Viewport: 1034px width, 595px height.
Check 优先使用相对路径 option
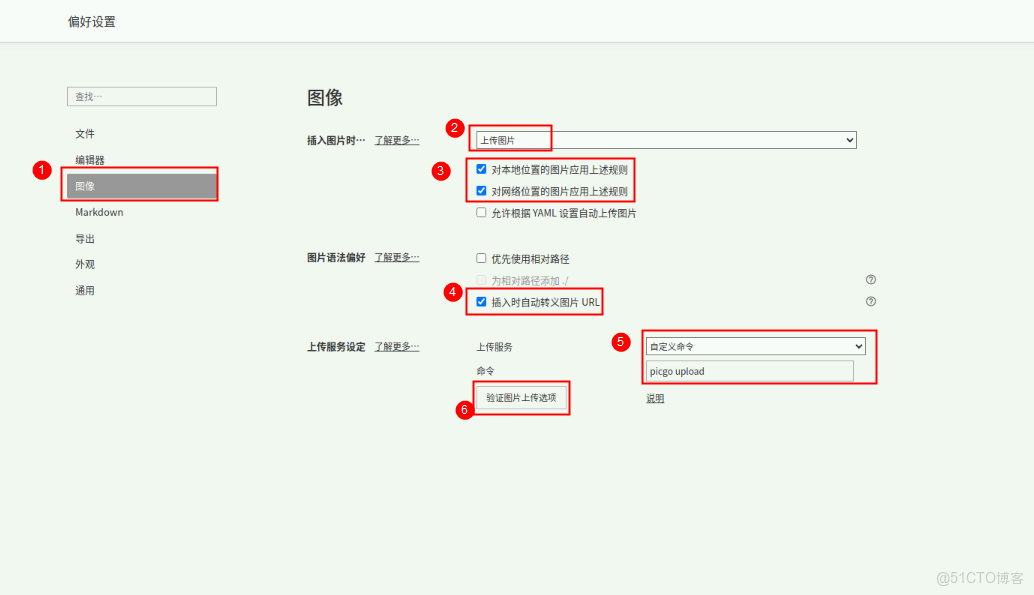tap(481, 257)
